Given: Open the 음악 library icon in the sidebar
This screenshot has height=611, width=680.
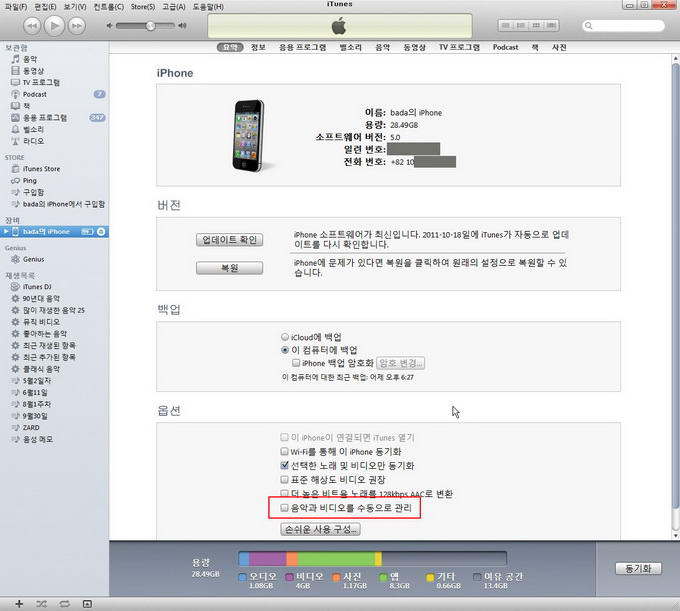Looking at the screenshot, I should pos(15,59).
